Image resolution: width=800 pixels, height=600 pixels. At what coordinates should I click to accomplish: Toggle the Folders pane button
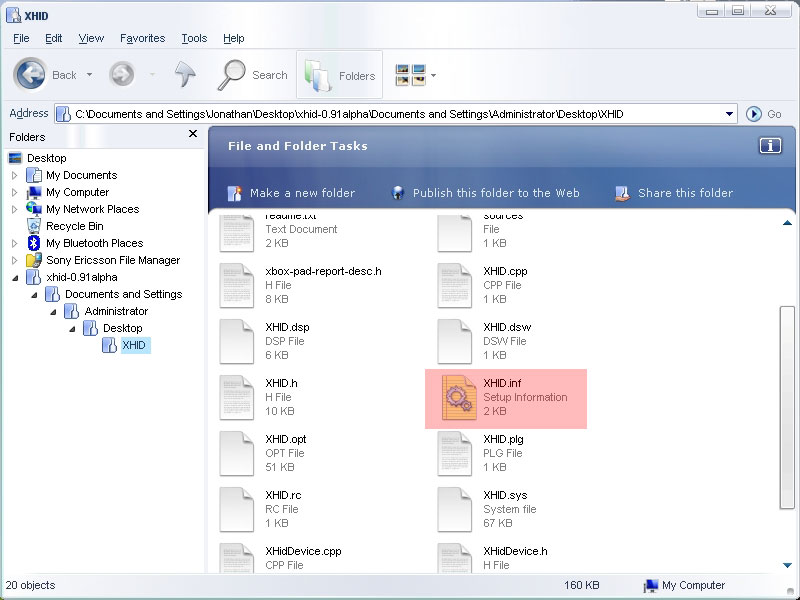pyautogui.click(x=340, y=75)
